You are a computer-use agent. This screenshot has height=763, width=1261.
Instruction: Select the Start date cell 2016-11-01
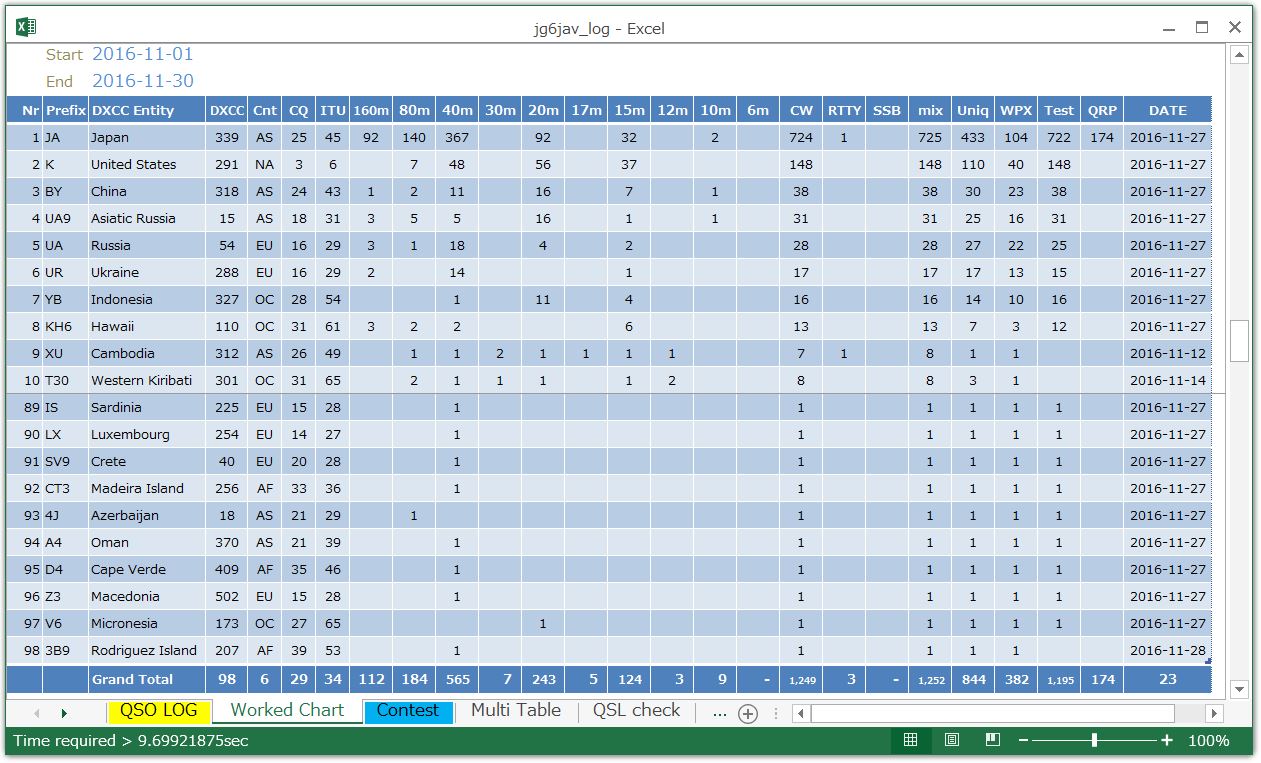[143, 54]
